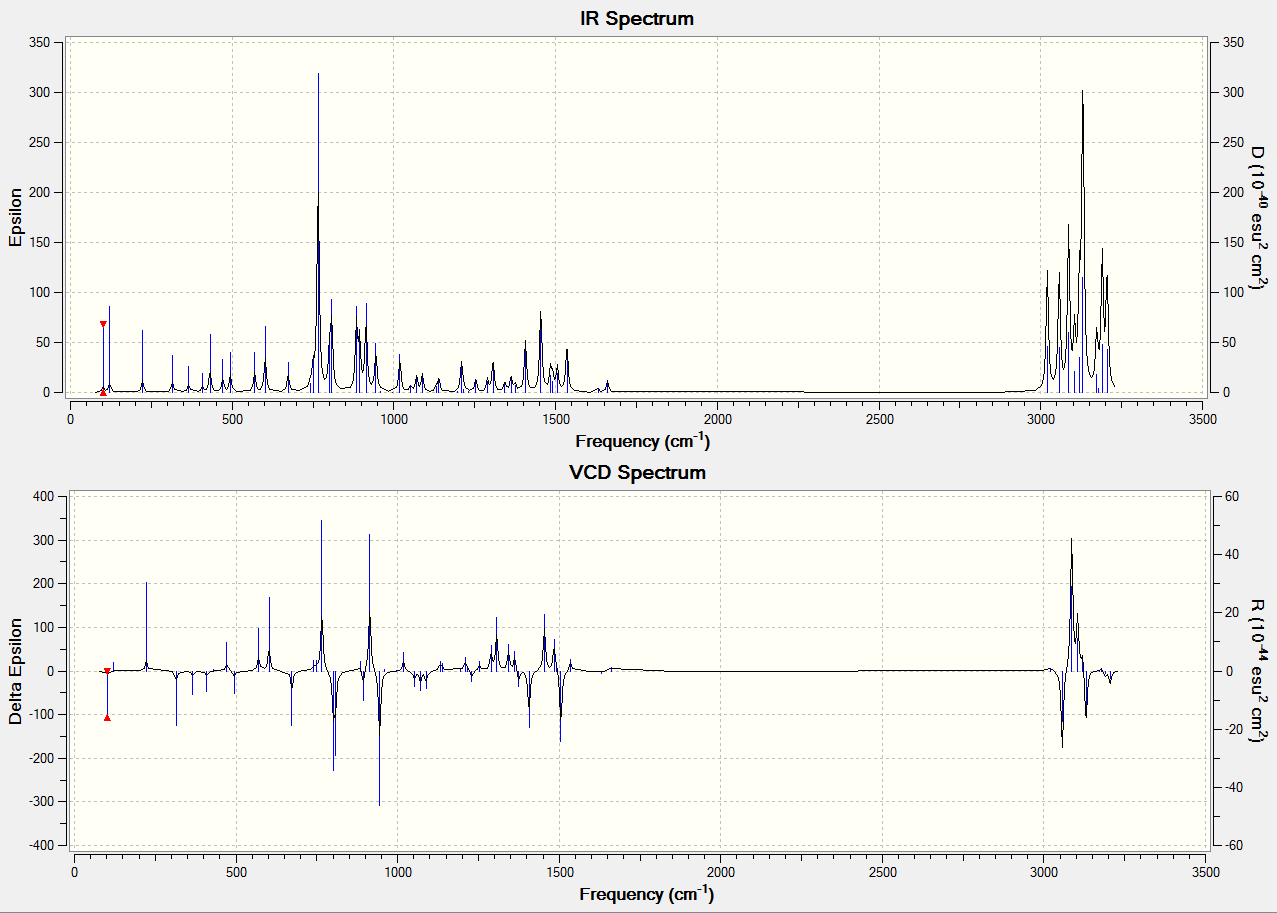Viewport: 1277px width, 913px height.
Task: Select the lower red triangle on IR baseline
Action: tap(103, 392)
